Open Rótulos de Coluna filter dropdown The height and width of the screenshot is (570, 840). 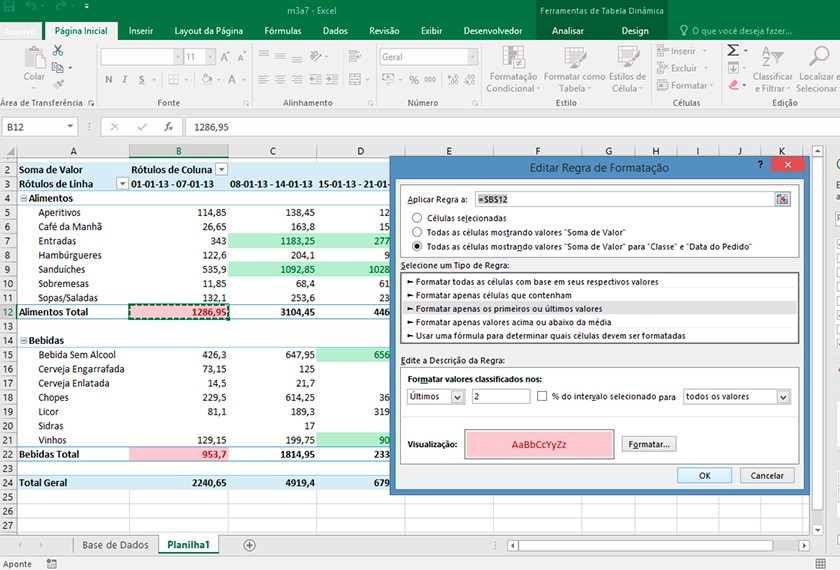click(221, 170)
